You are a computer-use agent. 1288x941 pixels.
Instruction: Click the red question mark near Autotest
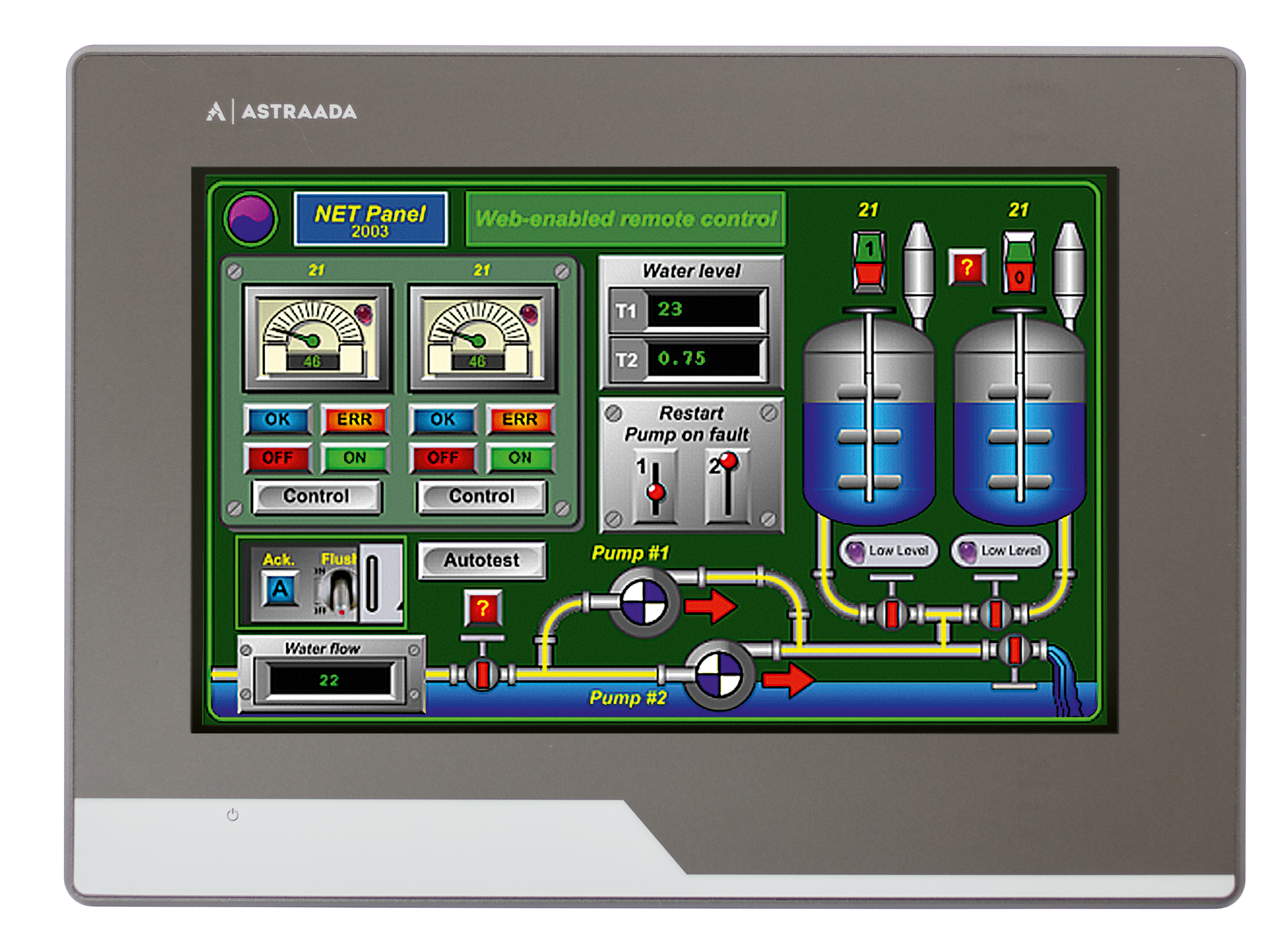click(x=482, y=608)
